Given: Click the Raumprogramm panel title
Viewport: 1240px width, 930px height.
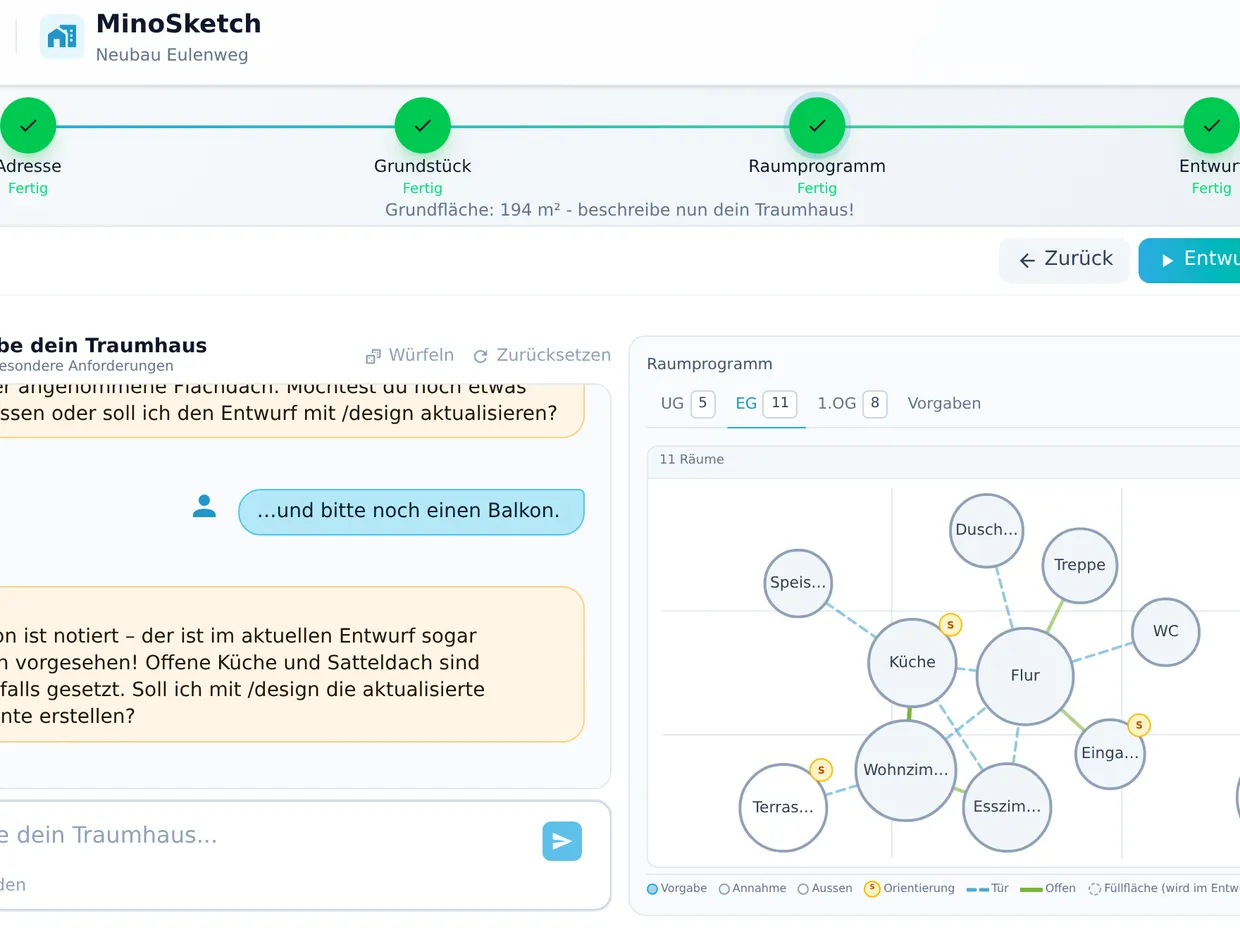Looking at the screenshot, I should [x=710, y=364].
